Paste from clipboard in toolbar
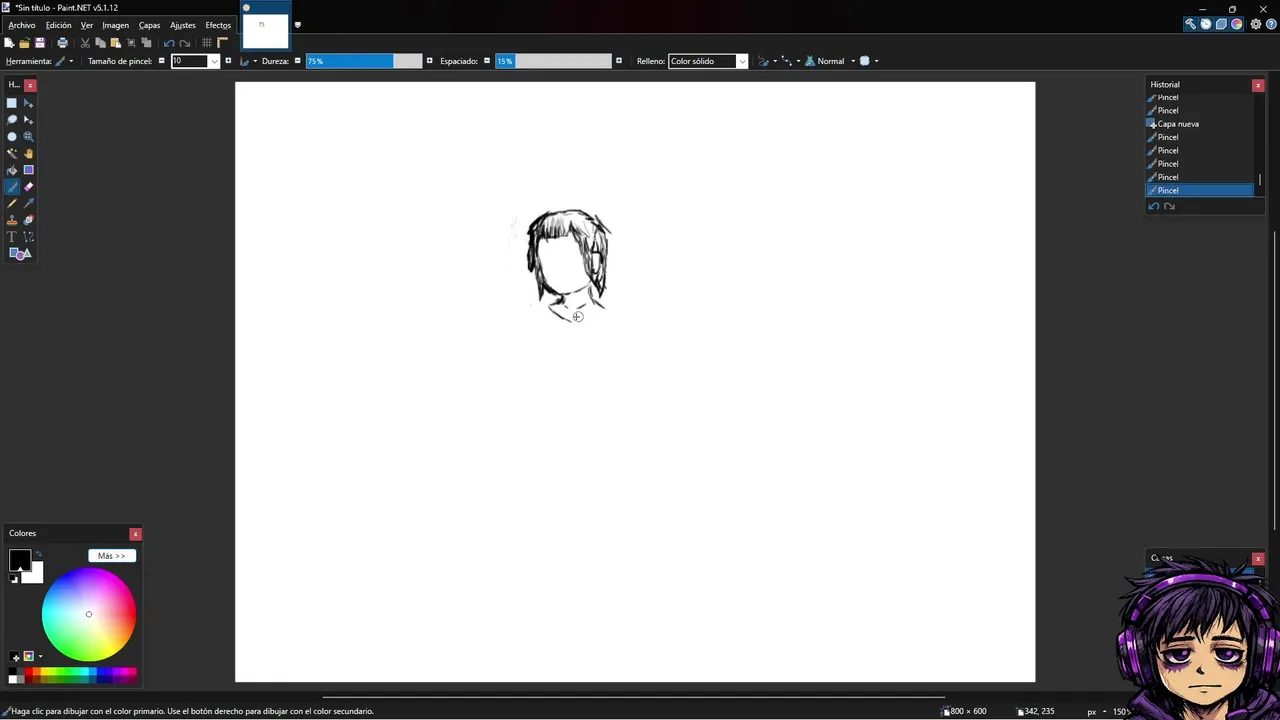The image size is (1280, 720). point(115,43)
